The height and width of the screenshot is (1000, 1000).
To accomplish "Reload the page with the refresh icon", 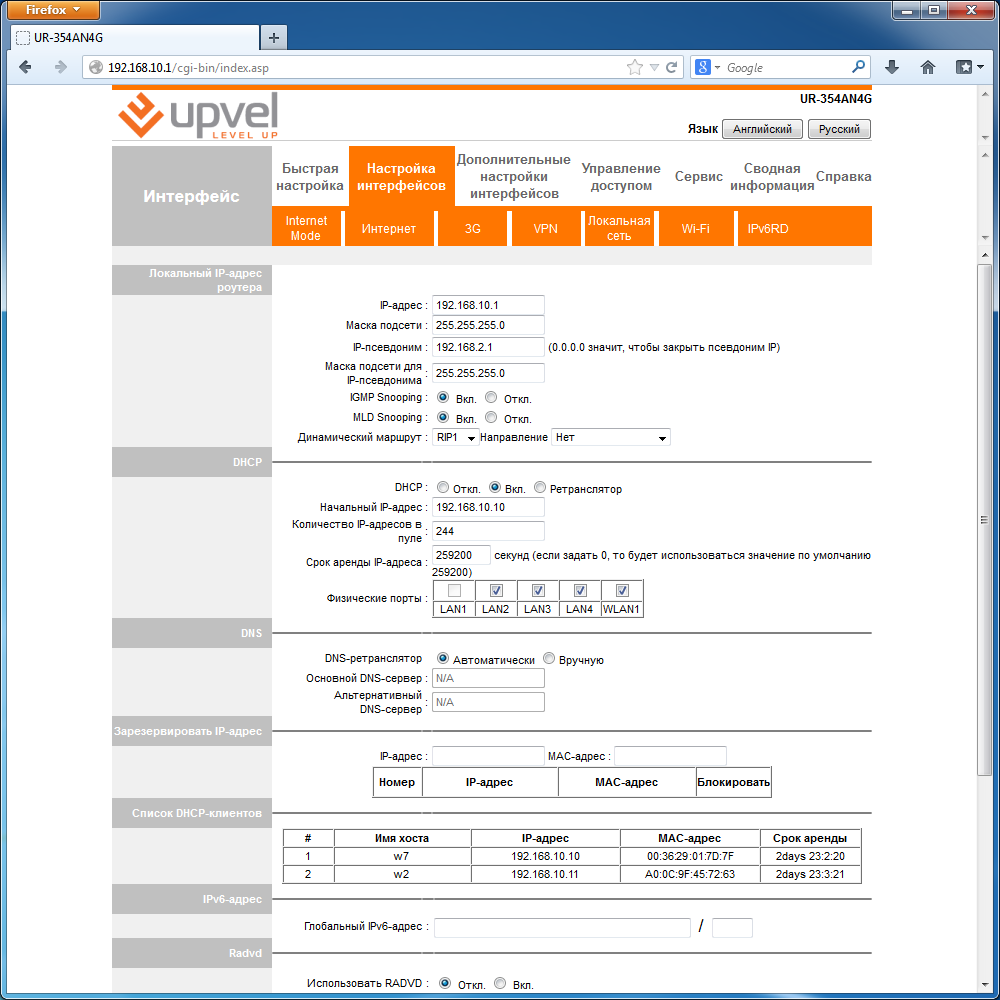I will [x=672, y=68].
